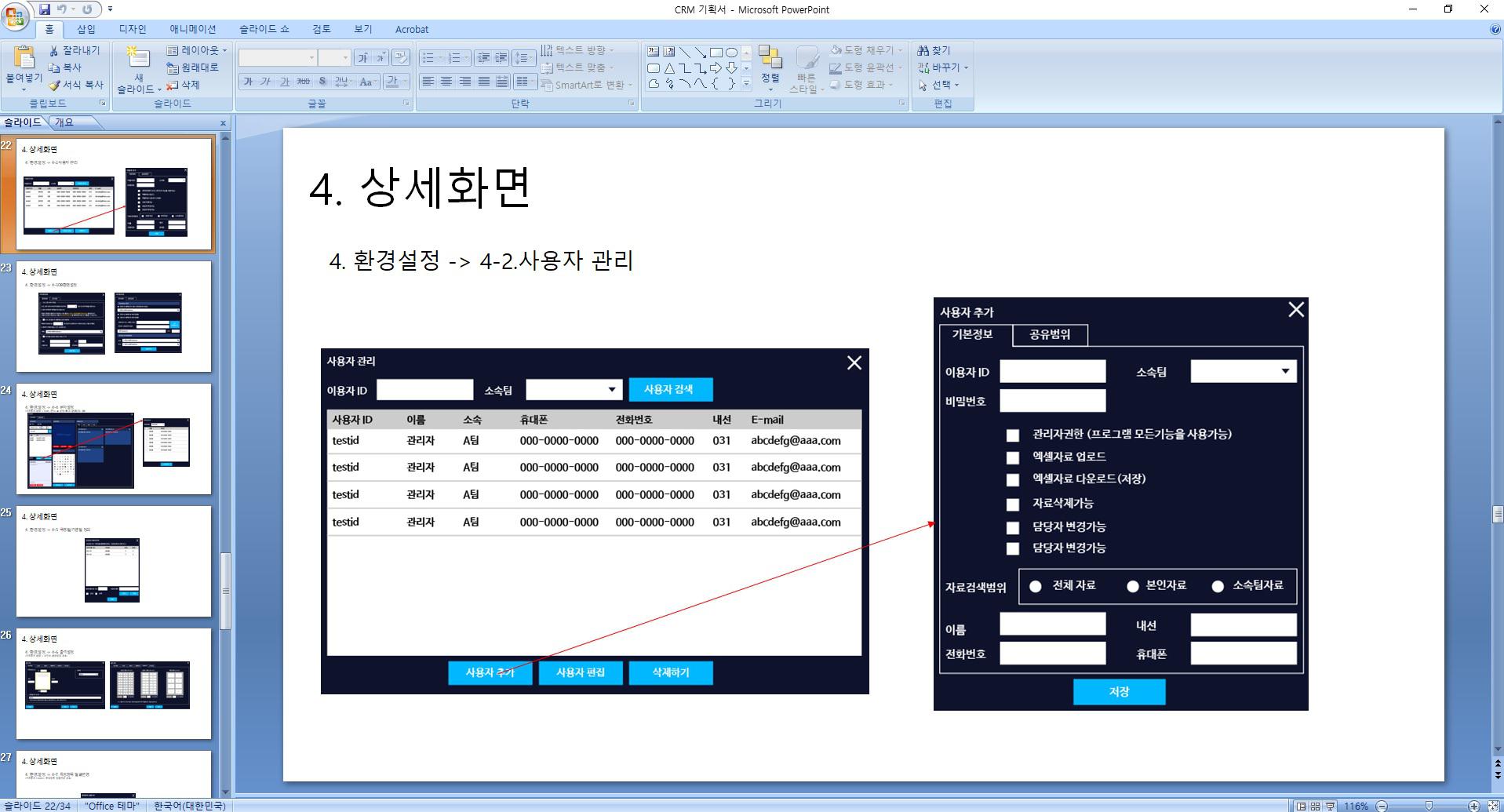
Task: Click the Find (찾기) binoculars icon
Action: coord(923,50)
